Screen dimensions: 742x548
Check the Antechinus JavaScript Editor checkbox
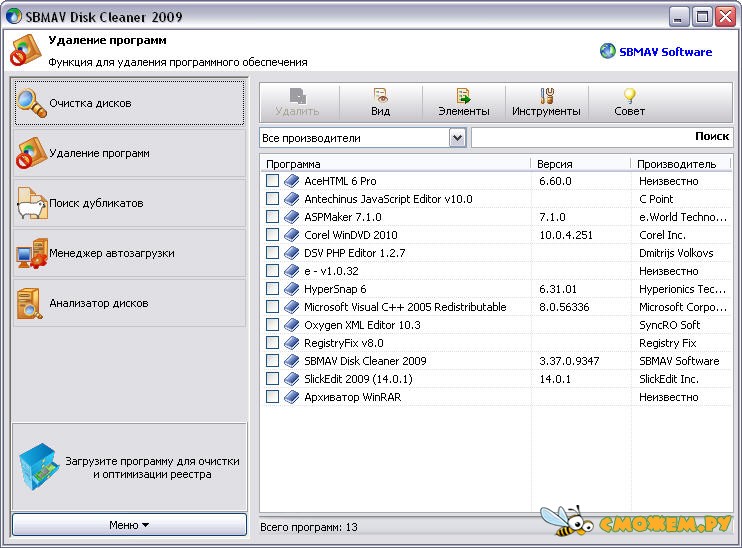point(272,199)
